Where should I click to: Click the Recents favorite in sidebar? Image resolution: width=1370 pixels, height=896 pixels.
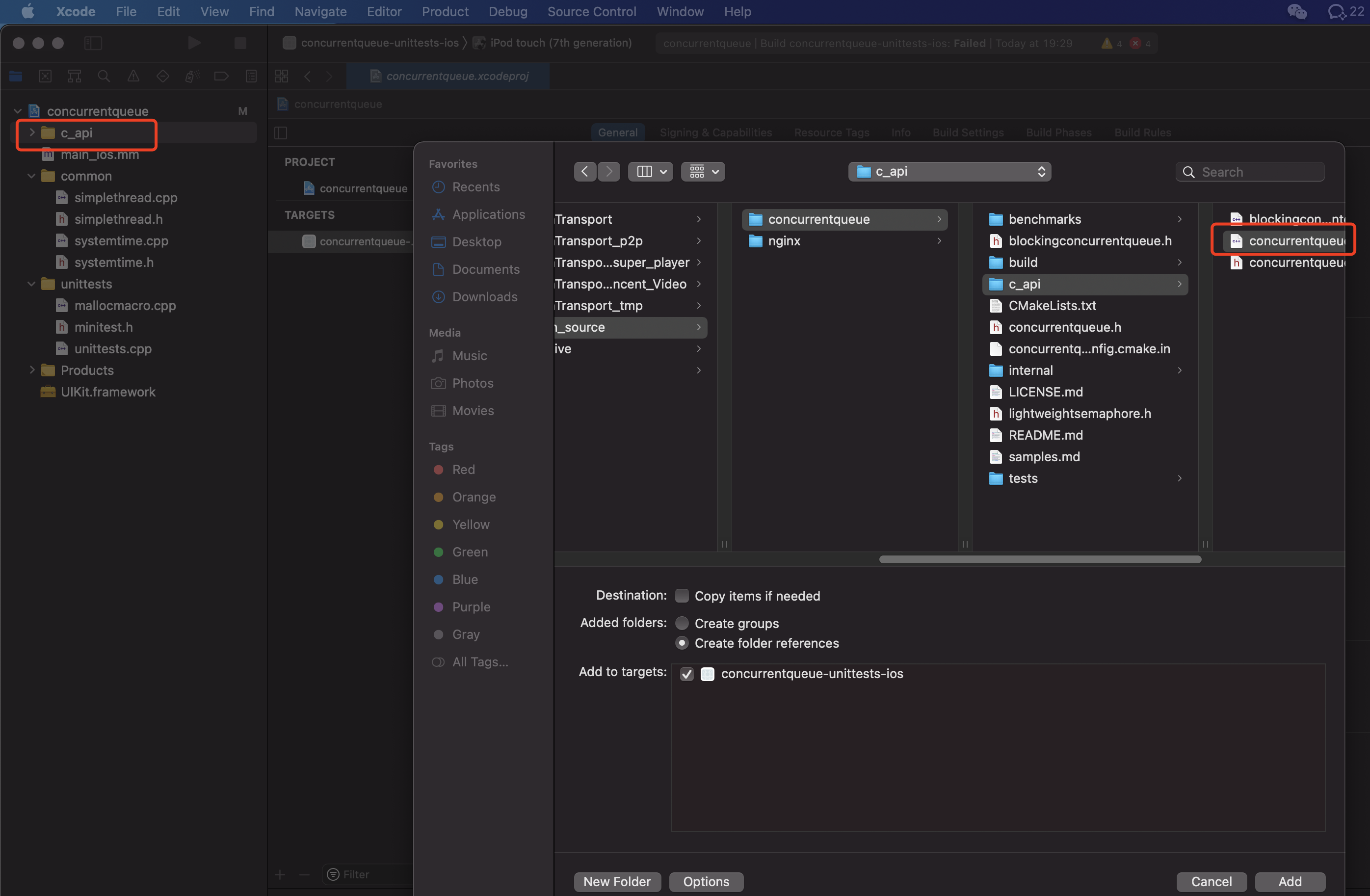coord(475,187)
